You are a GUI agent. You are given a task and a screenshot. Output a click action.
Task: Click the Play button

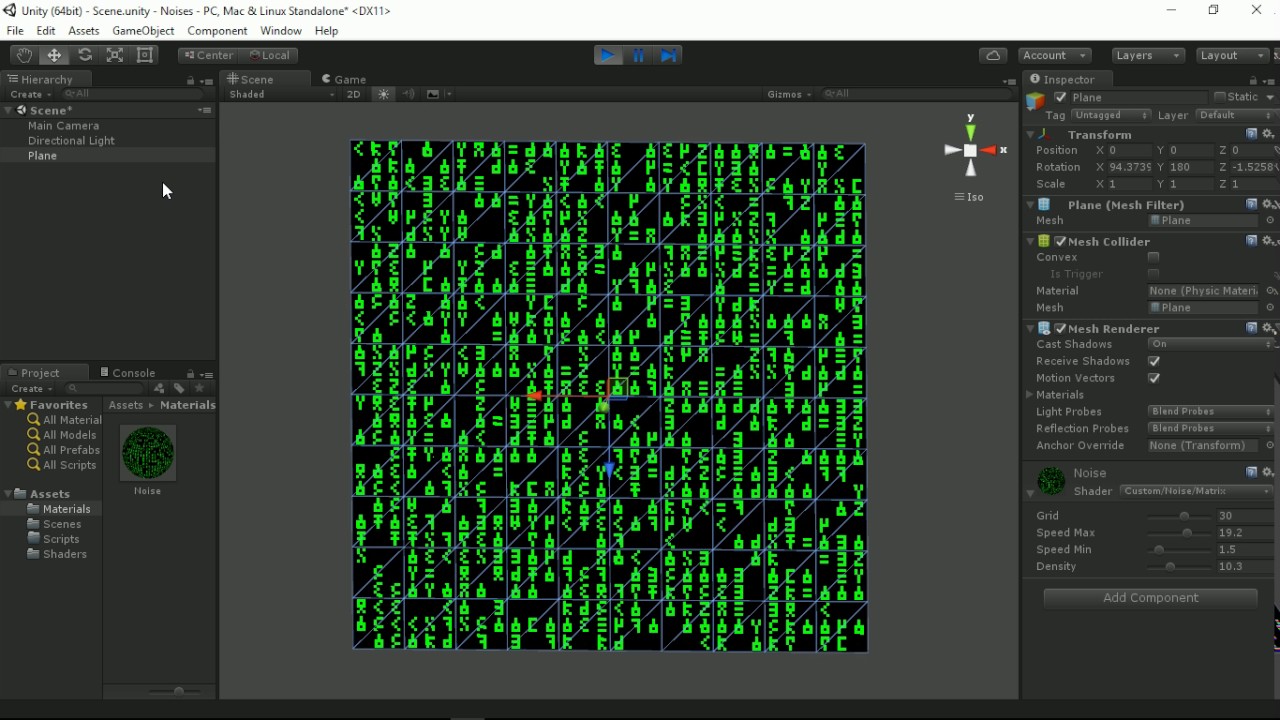tap(607, 55)
